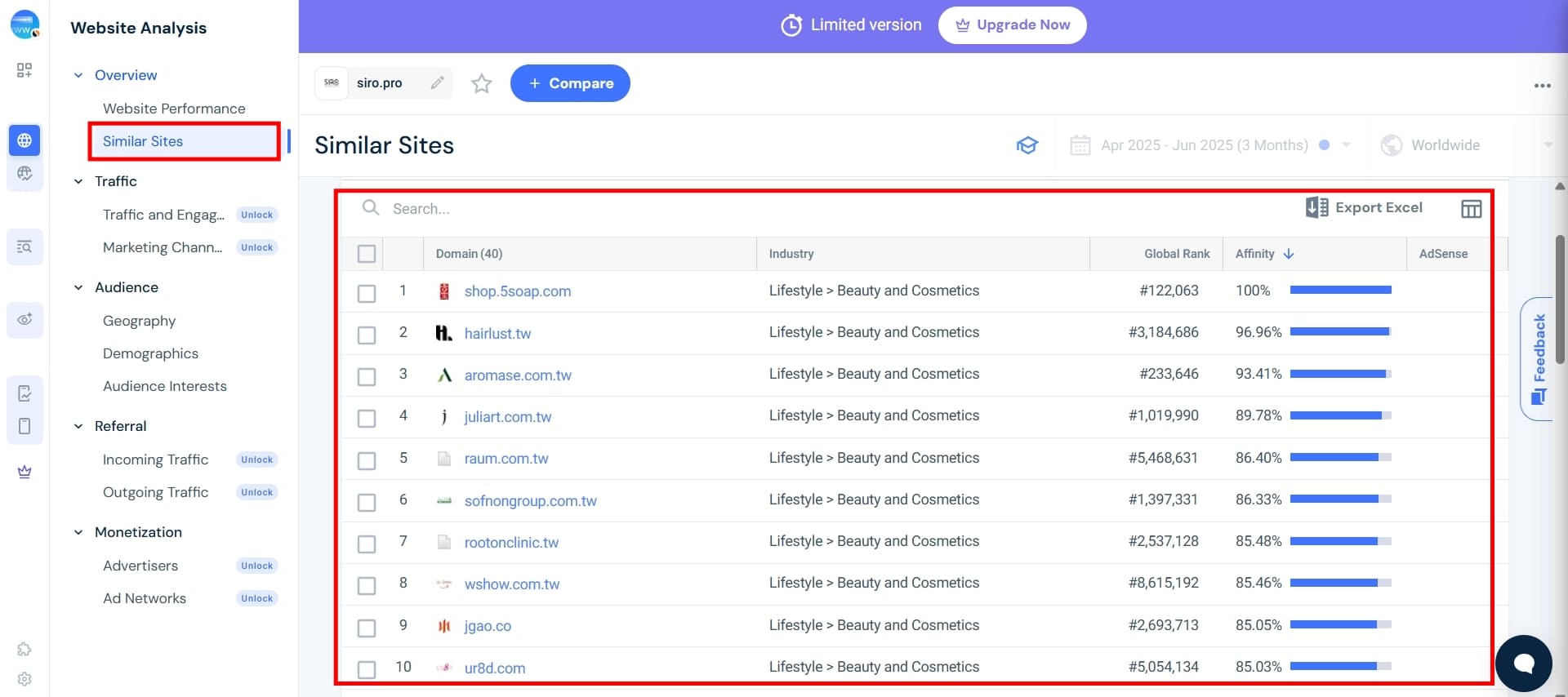Open the three-dot more options menu
The width and height of the screenshot is (1568, 697).
[1542, 86]
